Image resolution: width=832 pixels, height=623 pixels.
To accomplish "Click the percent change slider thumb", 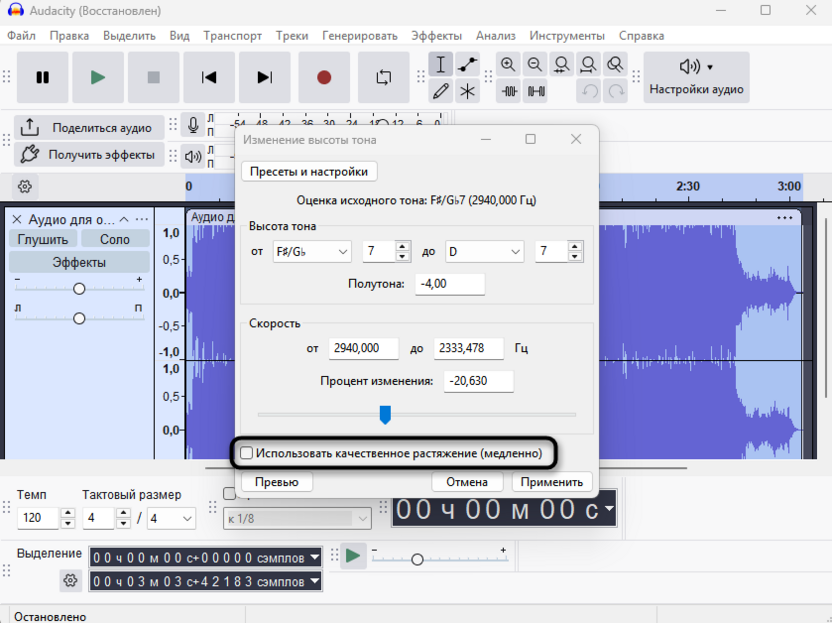I will [x=385, y=415].
